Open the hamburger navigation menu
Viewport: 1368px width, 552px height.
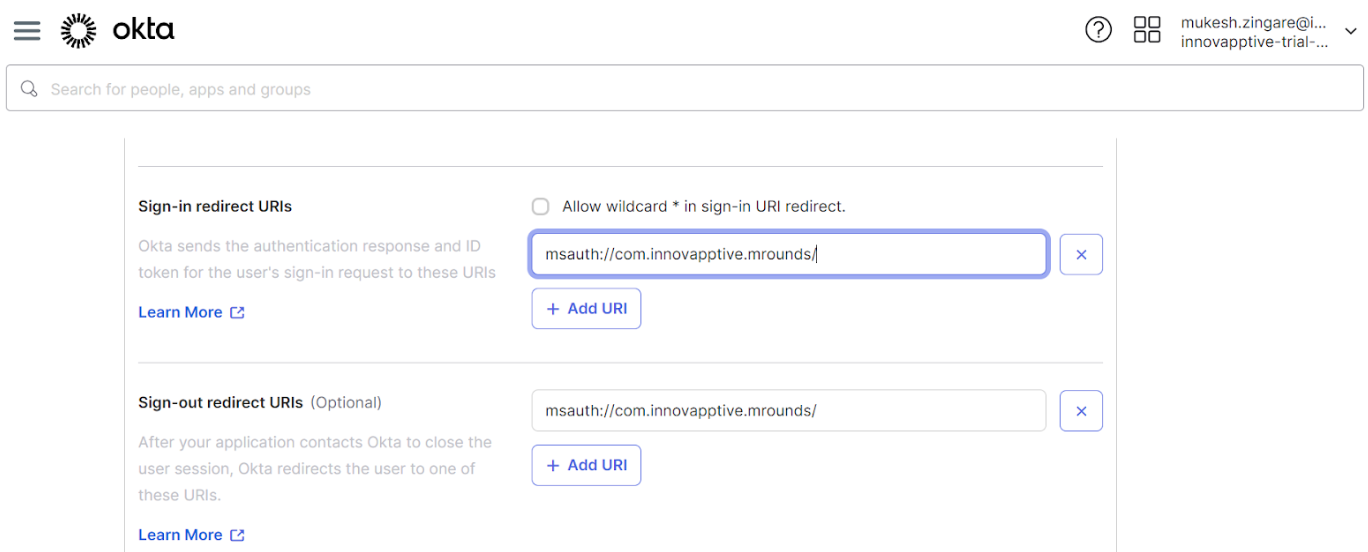tap(27, 30)
